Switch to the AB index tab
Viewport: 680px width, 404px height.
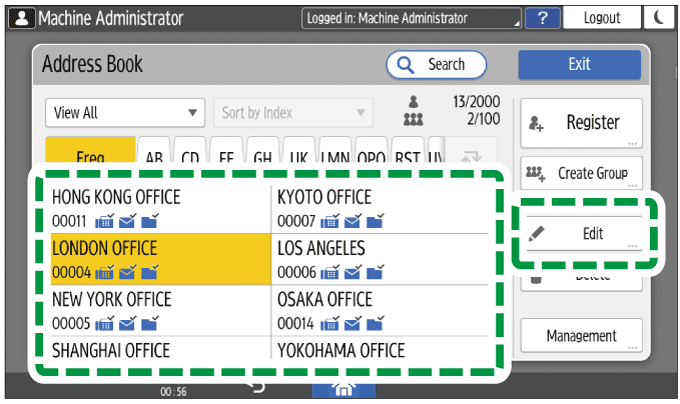coord(154,155)
